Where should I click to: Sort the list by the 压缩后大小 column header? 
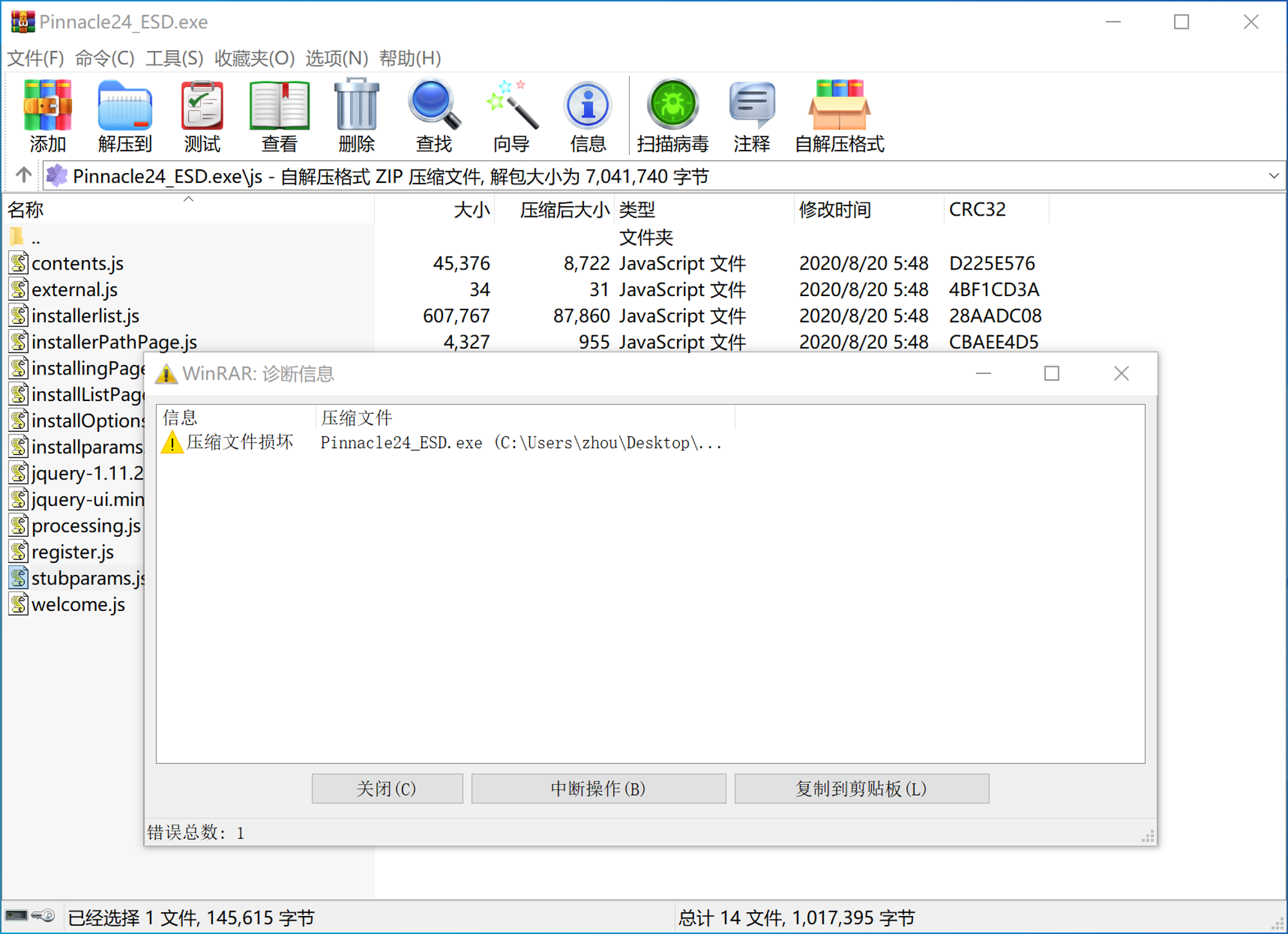click(554, 209)
